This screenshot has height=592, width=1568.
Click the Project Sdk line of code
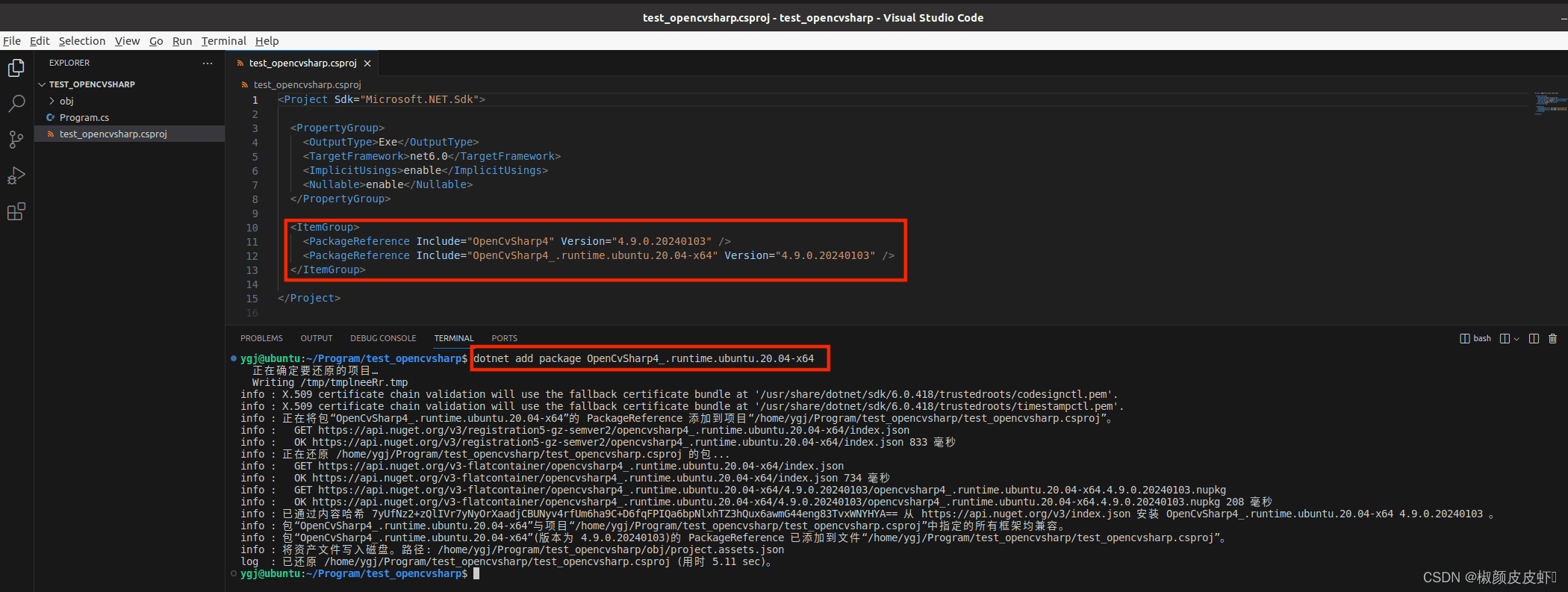[x=382, y=99]
